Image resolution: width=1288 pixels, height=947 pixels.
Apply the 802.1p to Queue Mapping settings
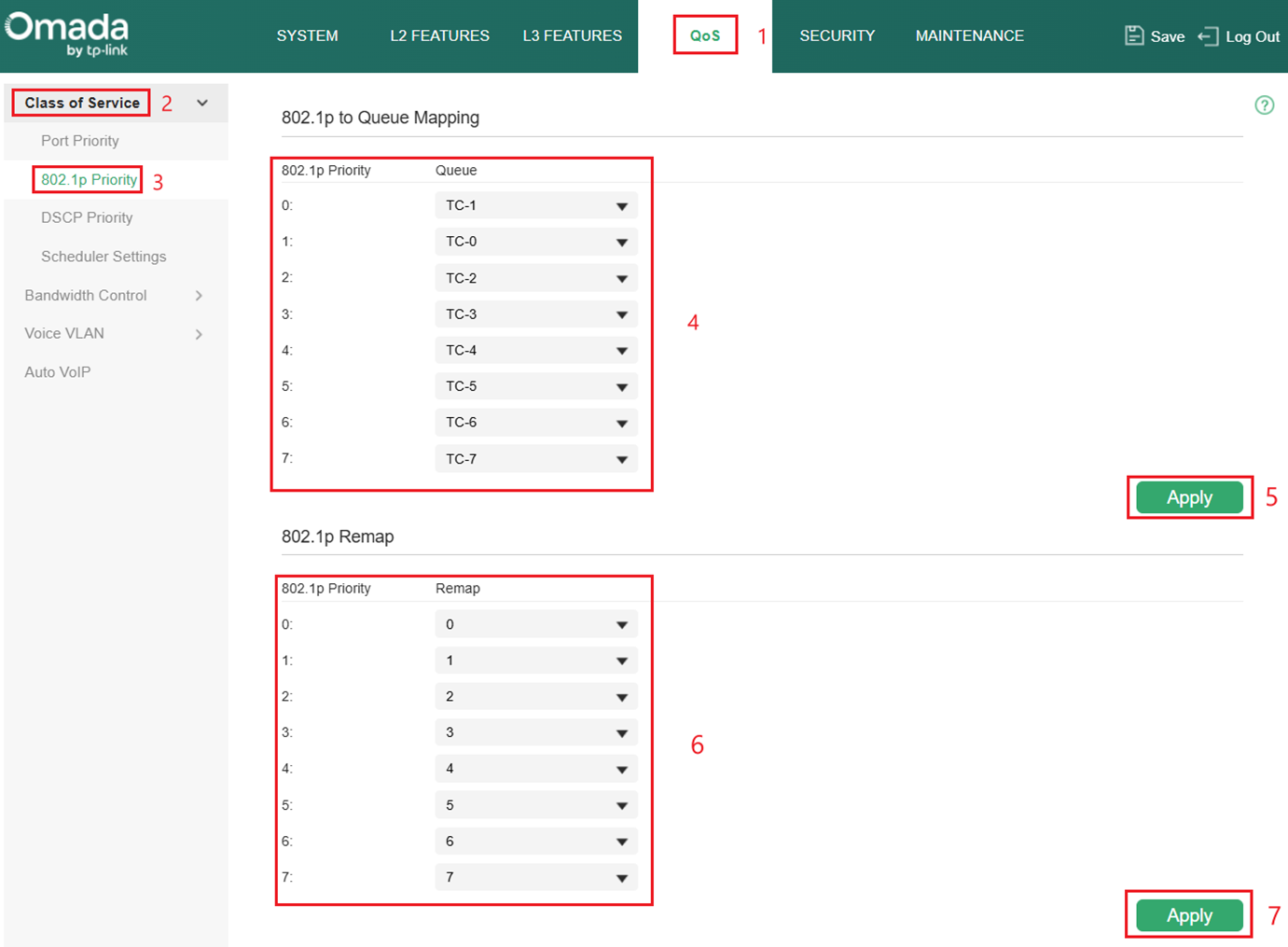1188,497
